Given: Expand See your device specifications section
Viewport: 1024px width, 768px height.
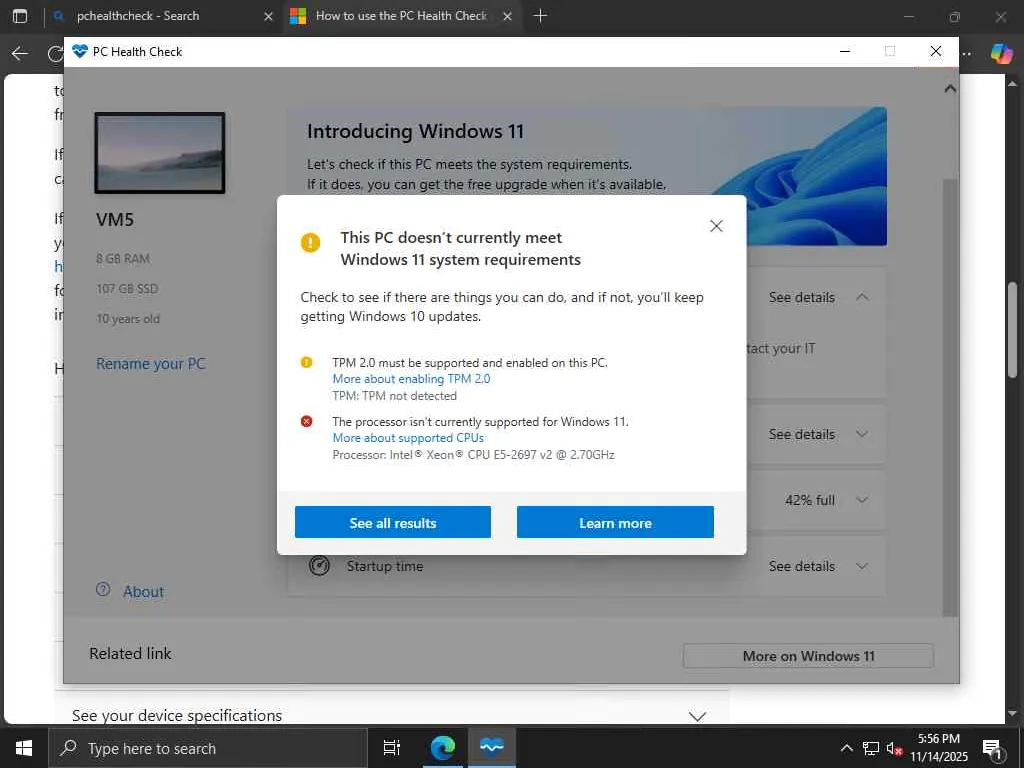Looking at the screenshot, I should [697, 716].
